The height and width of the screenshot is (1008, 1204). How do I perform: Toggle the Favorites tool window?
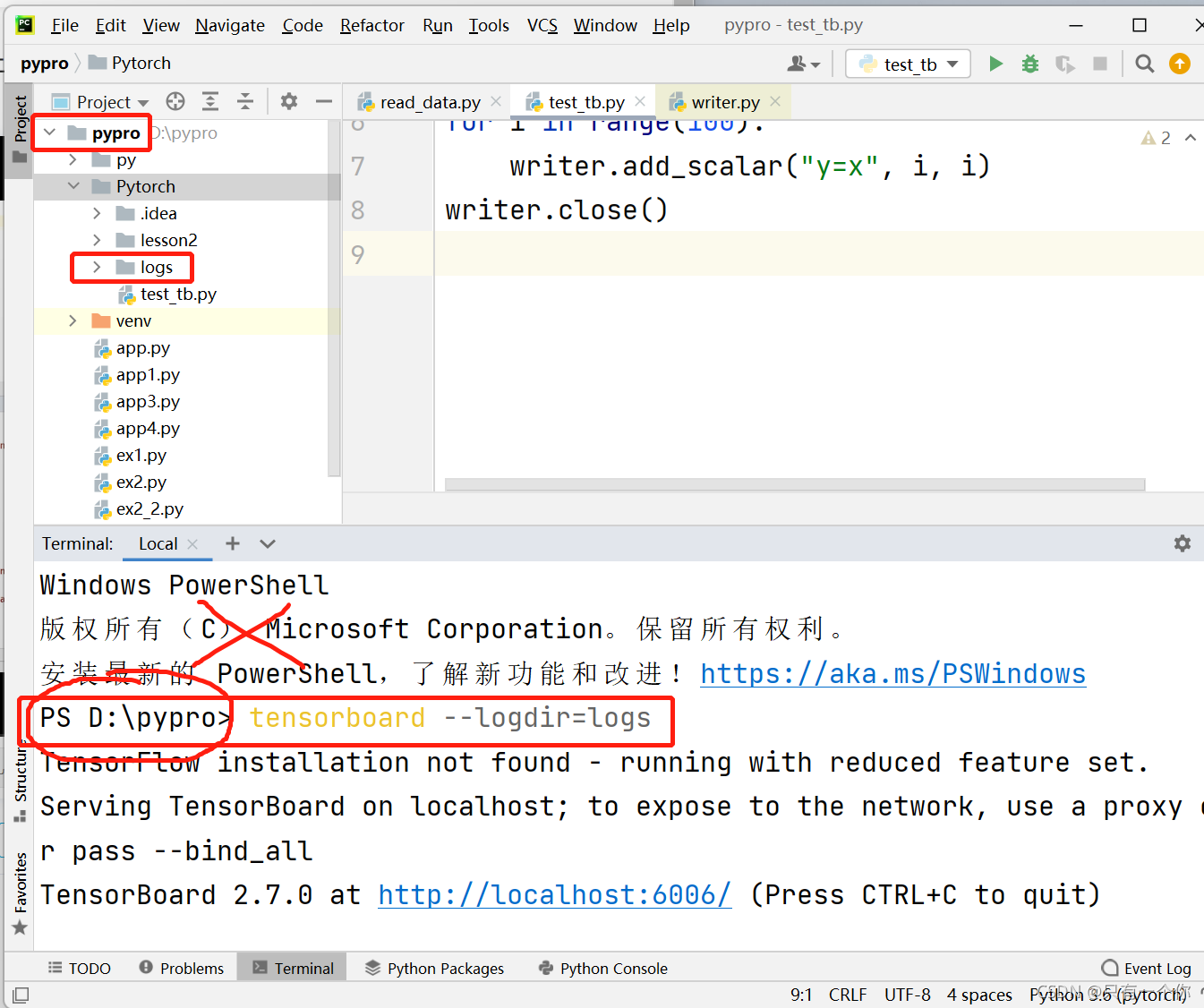pos(20,886)
